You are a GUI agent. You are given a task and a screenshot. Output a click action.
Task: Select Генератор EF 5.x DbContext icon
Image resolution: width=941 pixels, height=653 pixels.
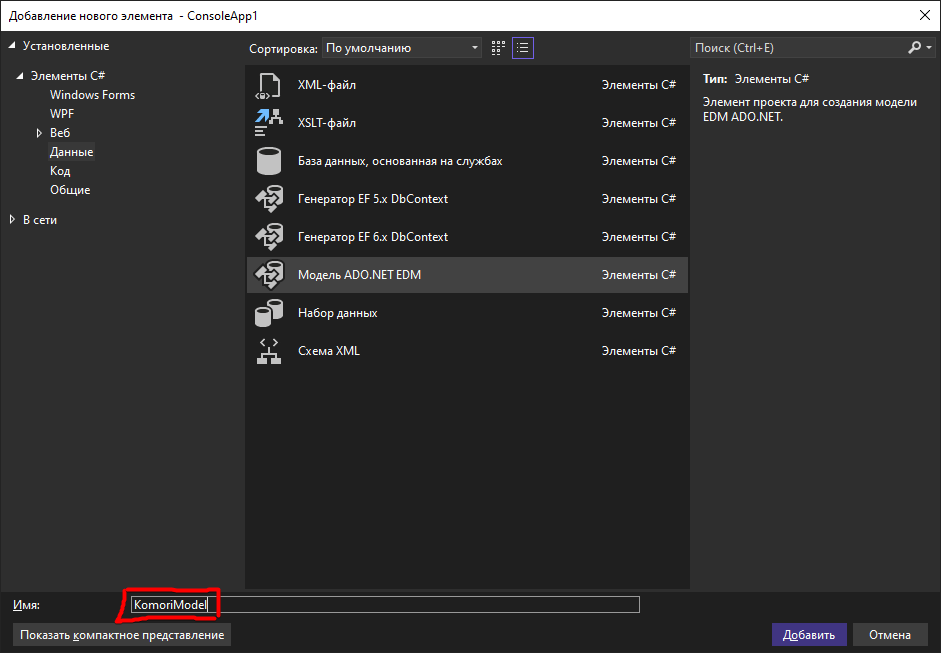[x=269, y=199]
